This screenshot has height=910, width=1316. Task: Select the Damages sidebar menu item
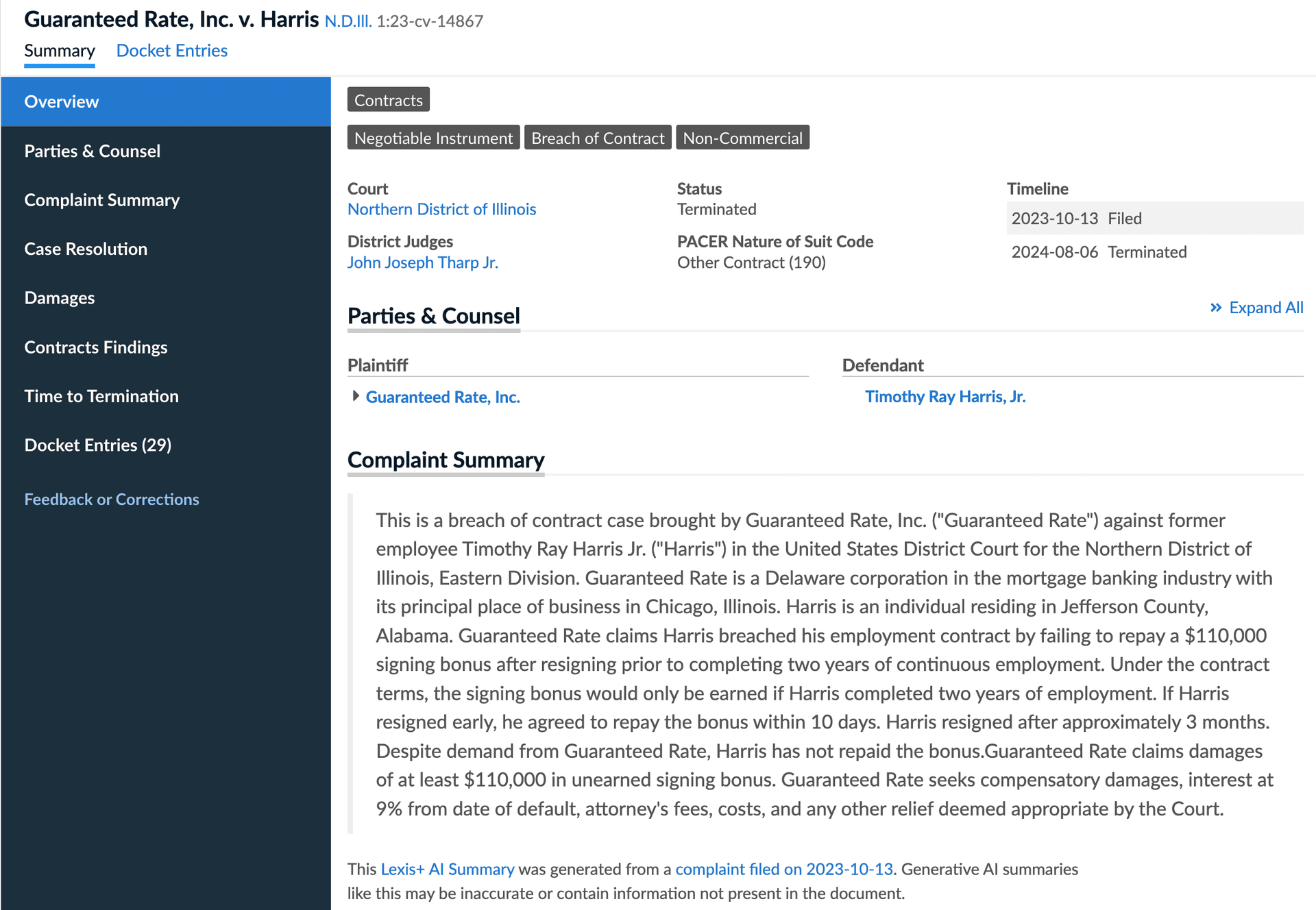(59, 297)
